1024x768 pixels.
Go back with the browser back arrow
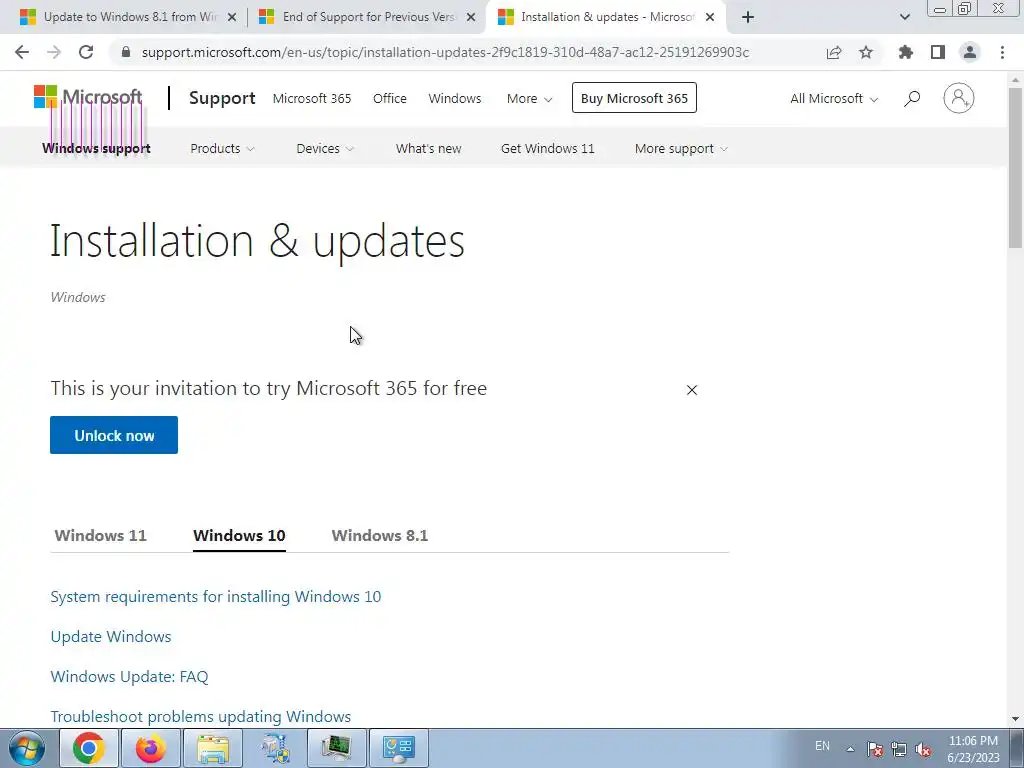[x=22, y=52]
